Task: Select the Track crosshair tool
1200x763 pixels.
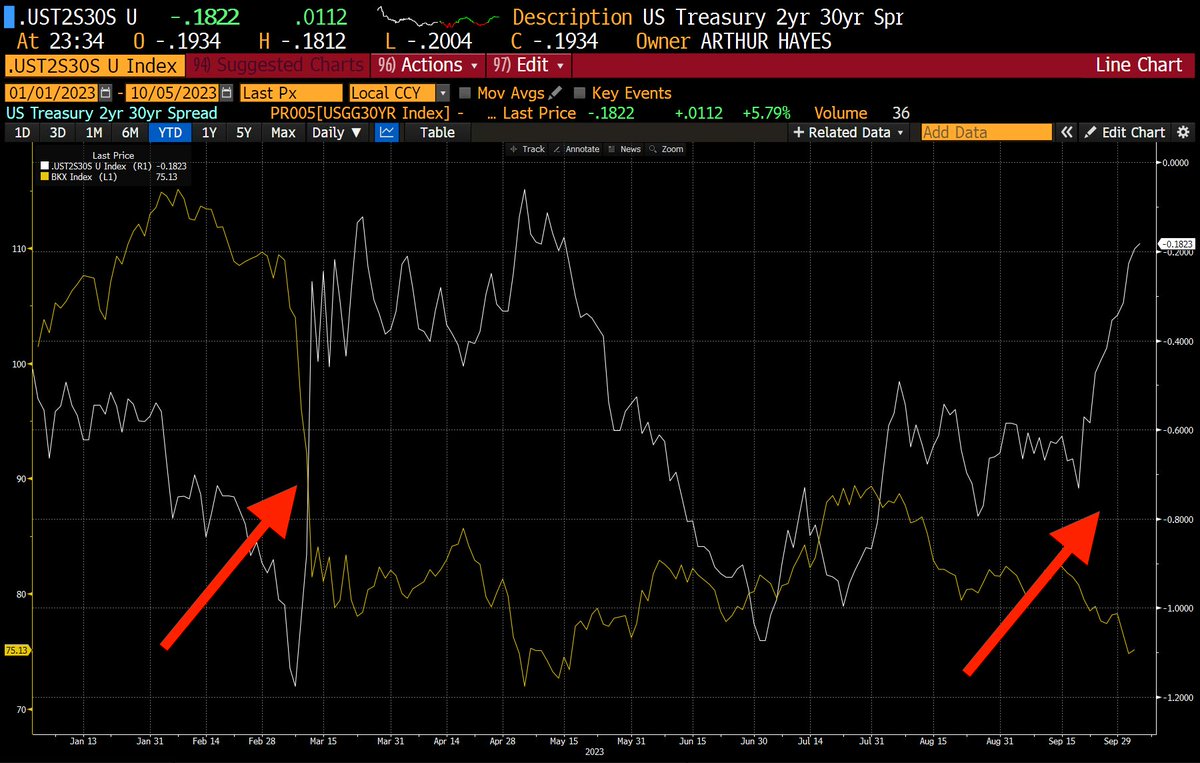Action: coord(531,148)
